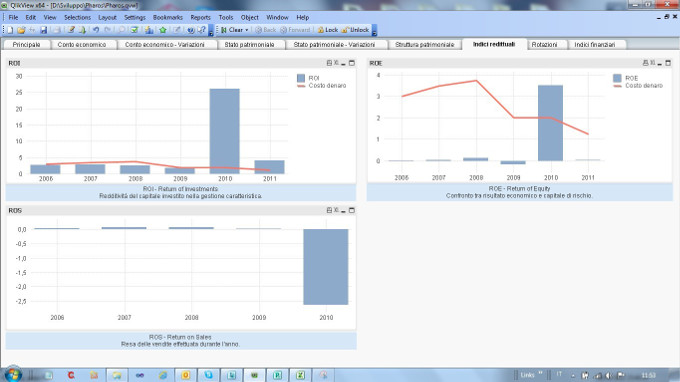This screenshot has width=680, height=382.
Task: Lock the current selections
Action: tap(327, 30)
